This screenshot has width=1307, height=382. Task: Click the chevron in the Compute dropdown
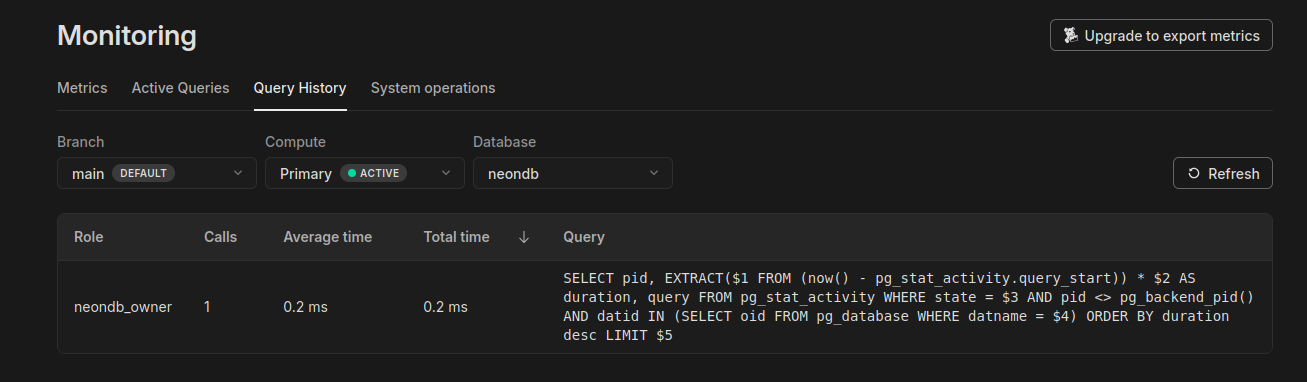[x=446, y=173]
